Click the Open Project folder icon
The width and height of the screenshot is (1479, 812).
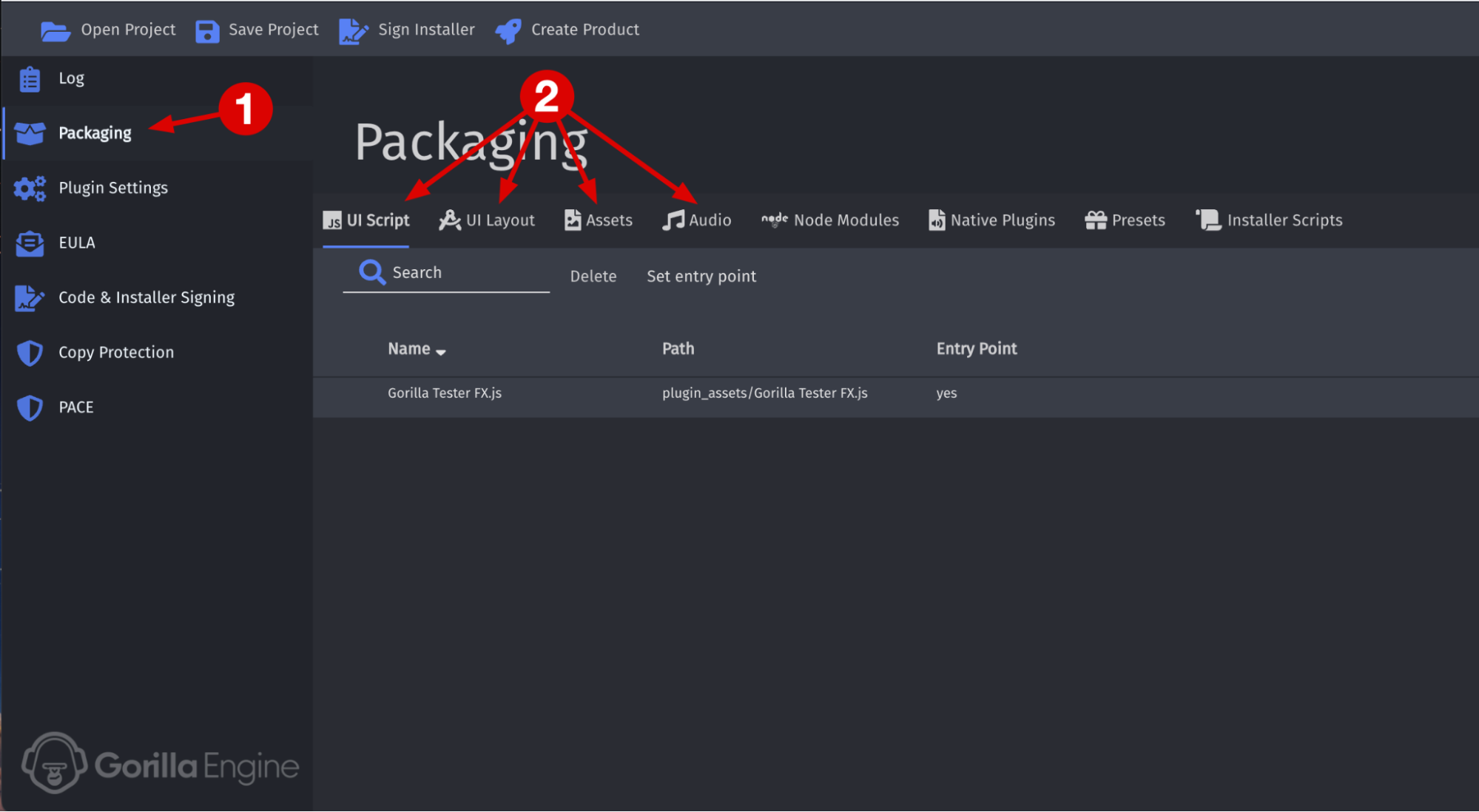tap(55, 31)
